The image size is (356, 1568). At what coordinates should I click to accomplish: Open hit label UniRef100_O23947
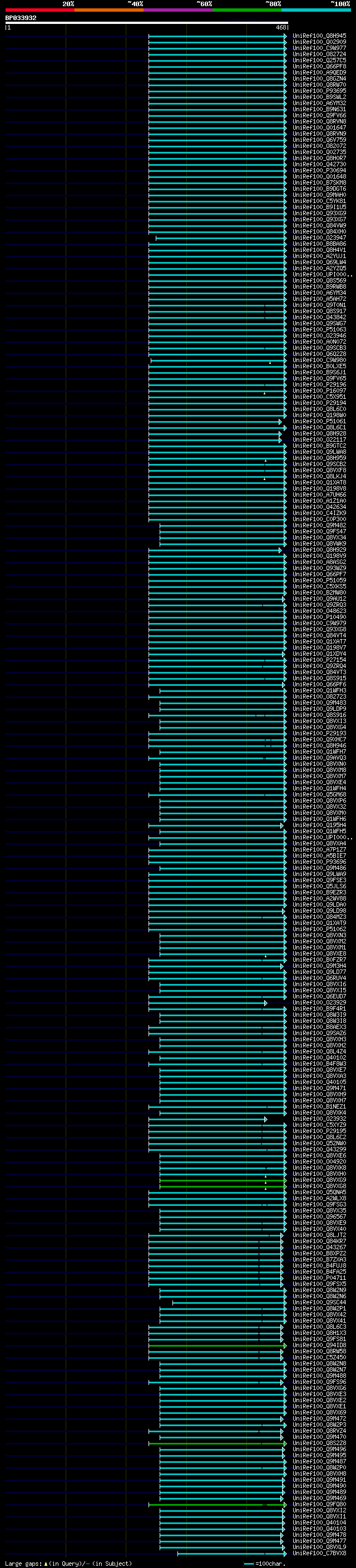click(x=319, y=238)
